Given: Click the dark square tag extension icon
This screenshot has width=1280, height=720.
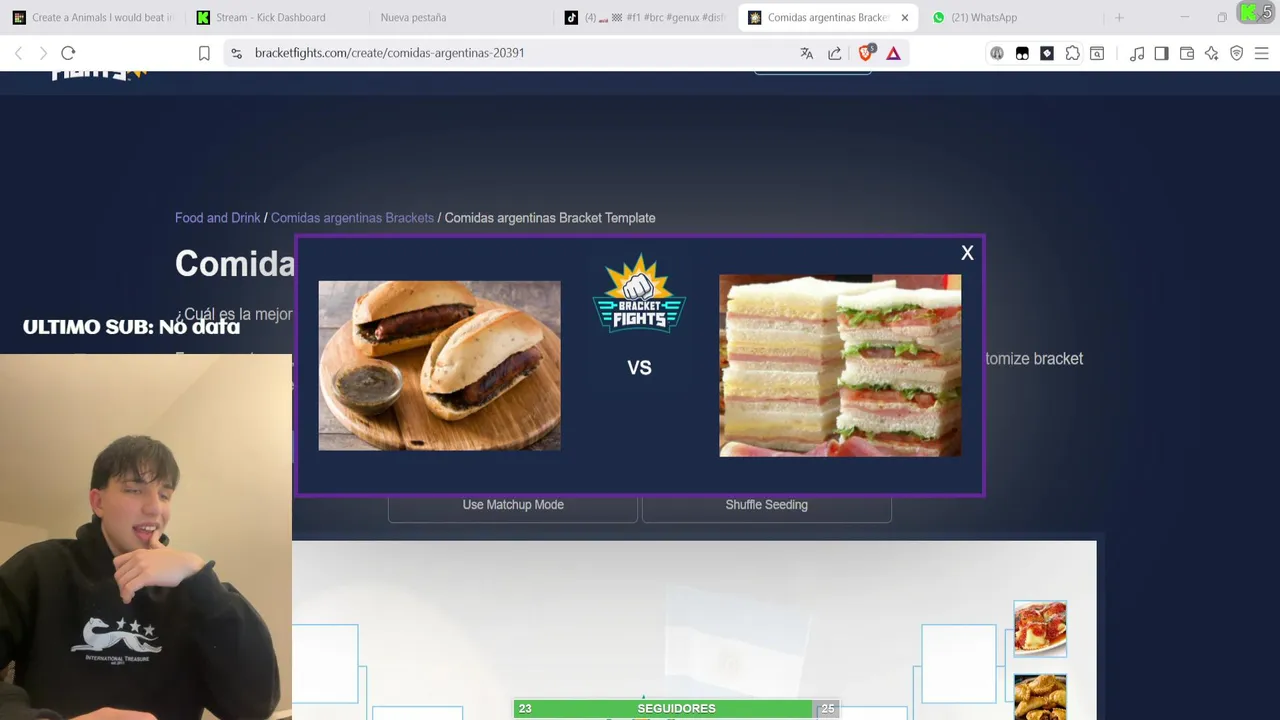Looking at the screenshot, I should [x=1047, y=53].
